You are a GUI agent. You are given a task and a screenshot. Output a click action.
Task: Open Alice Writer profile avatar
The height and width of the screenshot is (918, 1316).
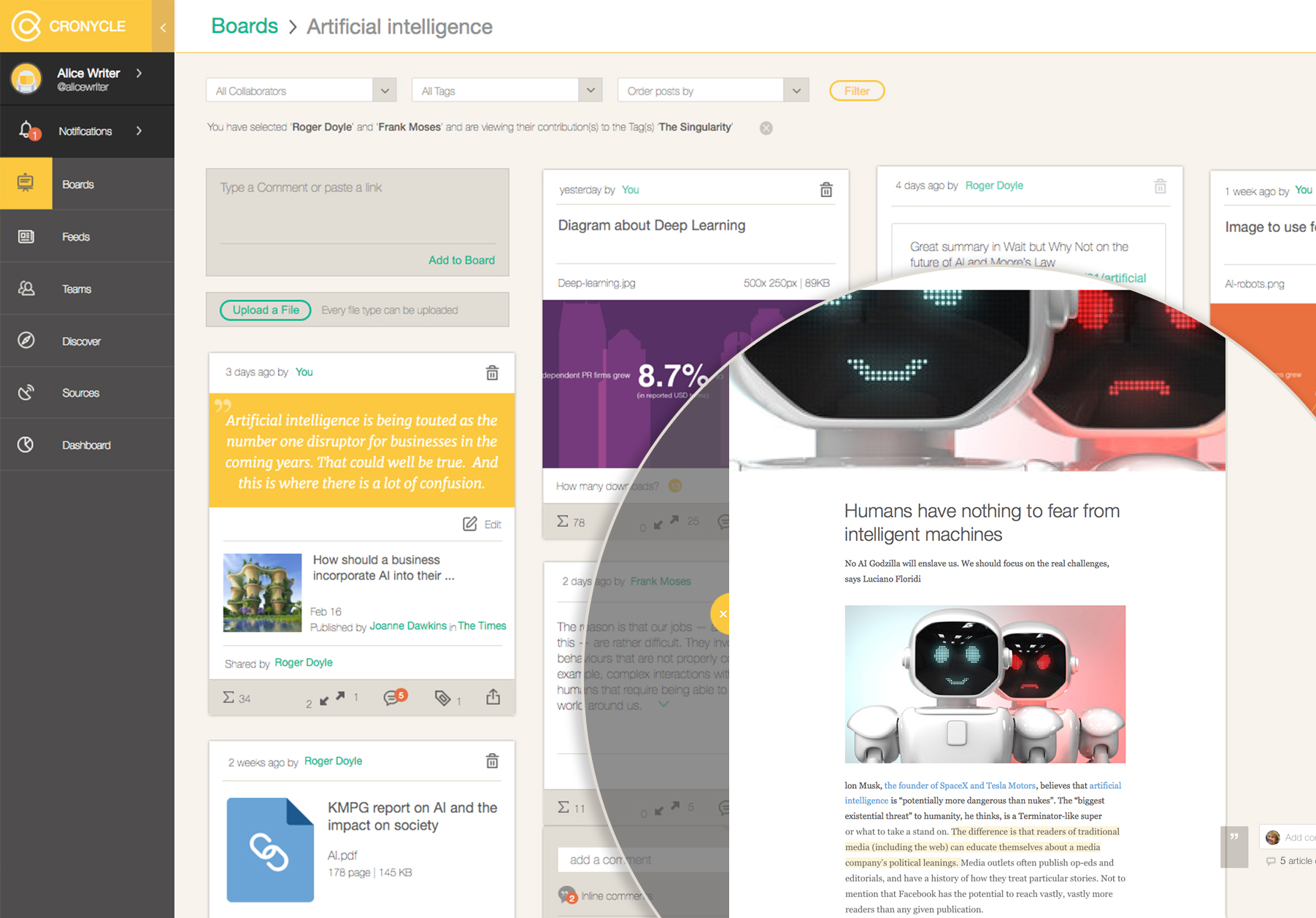[x=26, y=78]
